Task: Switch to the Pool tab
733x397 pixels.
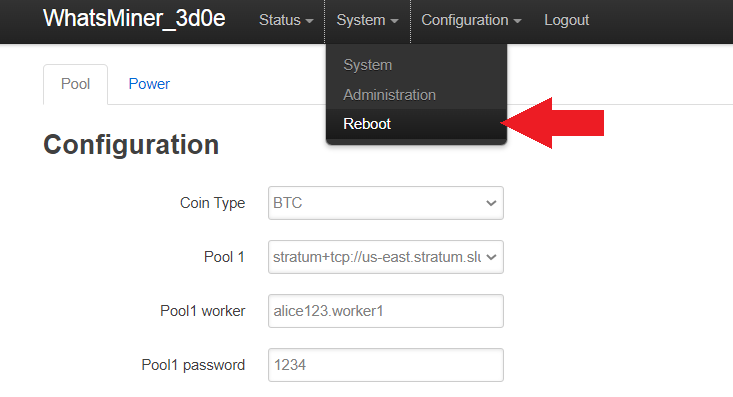Action: pyautogui.click(x=75, y=84)
